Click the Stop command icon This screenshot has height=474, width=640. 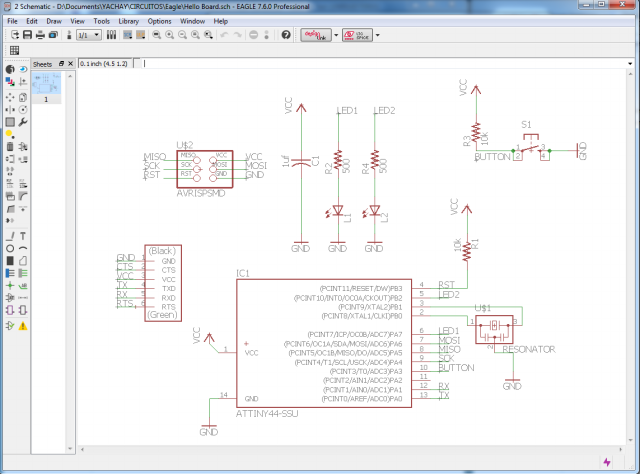[253, 35]
